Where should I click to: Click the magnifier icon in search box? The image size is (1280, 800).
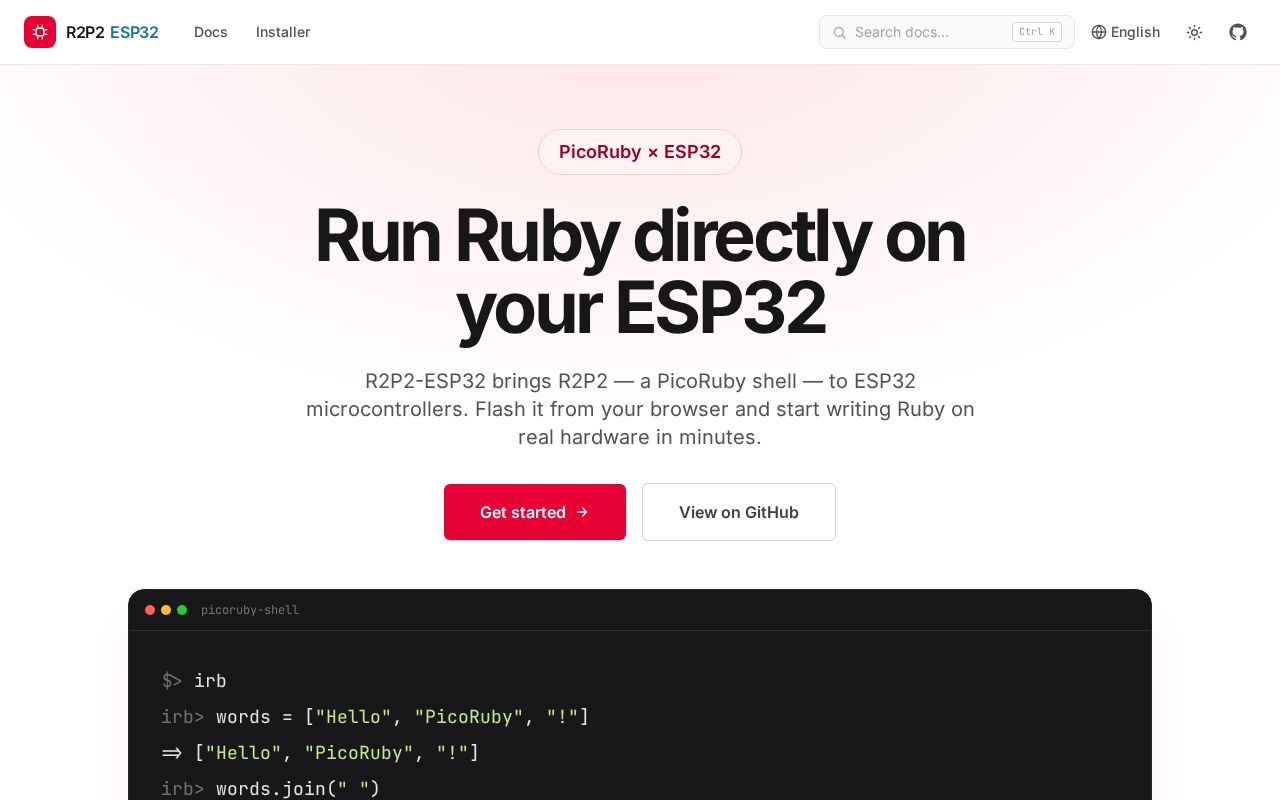pyautogui.click(x=840, y=32)
